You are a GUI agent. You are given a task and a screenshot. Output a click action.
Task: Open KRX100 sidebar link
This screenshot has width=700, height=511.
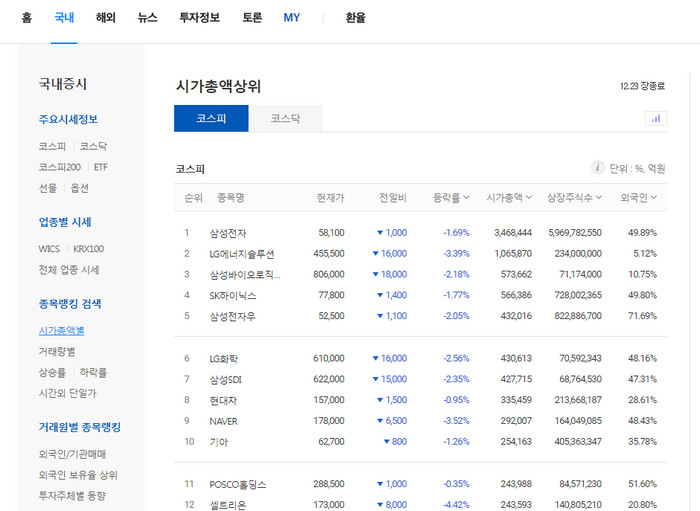(x=89, y=249)
